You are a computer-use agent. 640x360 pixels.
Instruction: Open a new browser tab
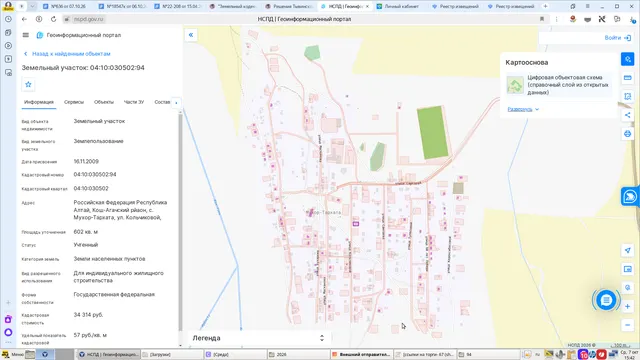point(545,6)
